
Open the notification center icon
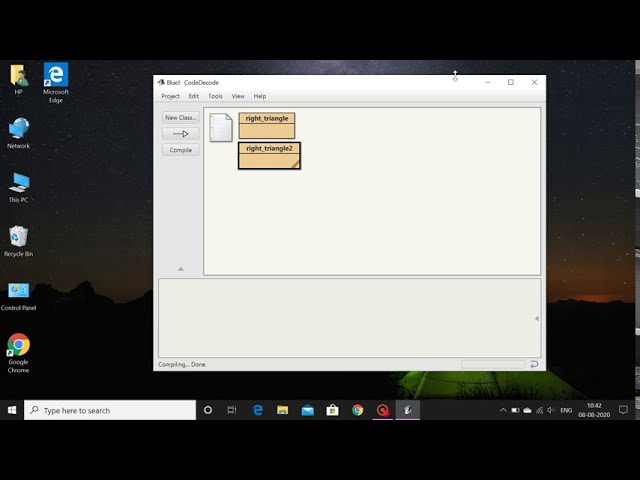[x=623, y=410]
